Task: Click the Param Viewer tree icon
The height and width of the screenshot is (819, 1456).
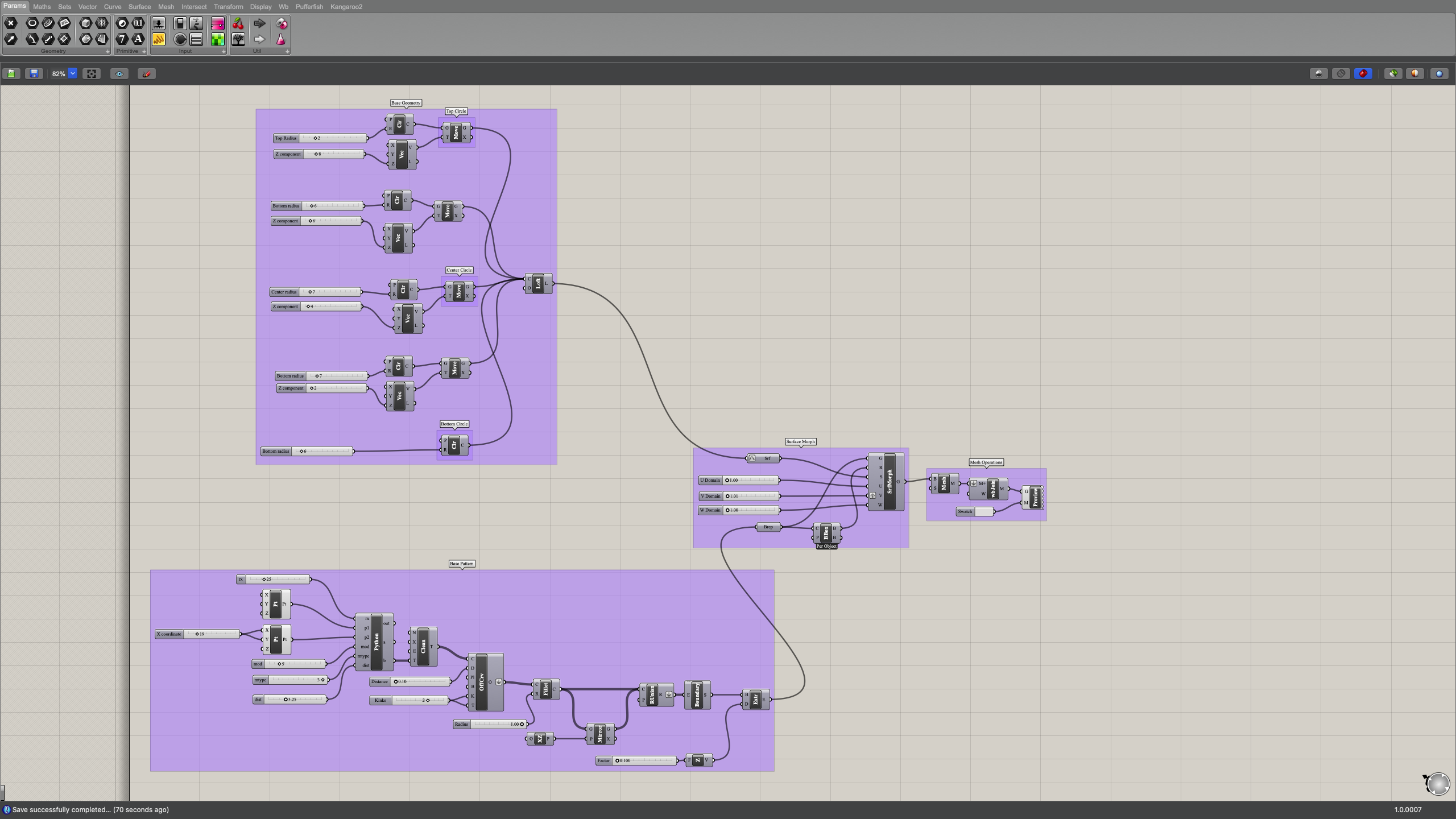Action: tap(238, 39)
